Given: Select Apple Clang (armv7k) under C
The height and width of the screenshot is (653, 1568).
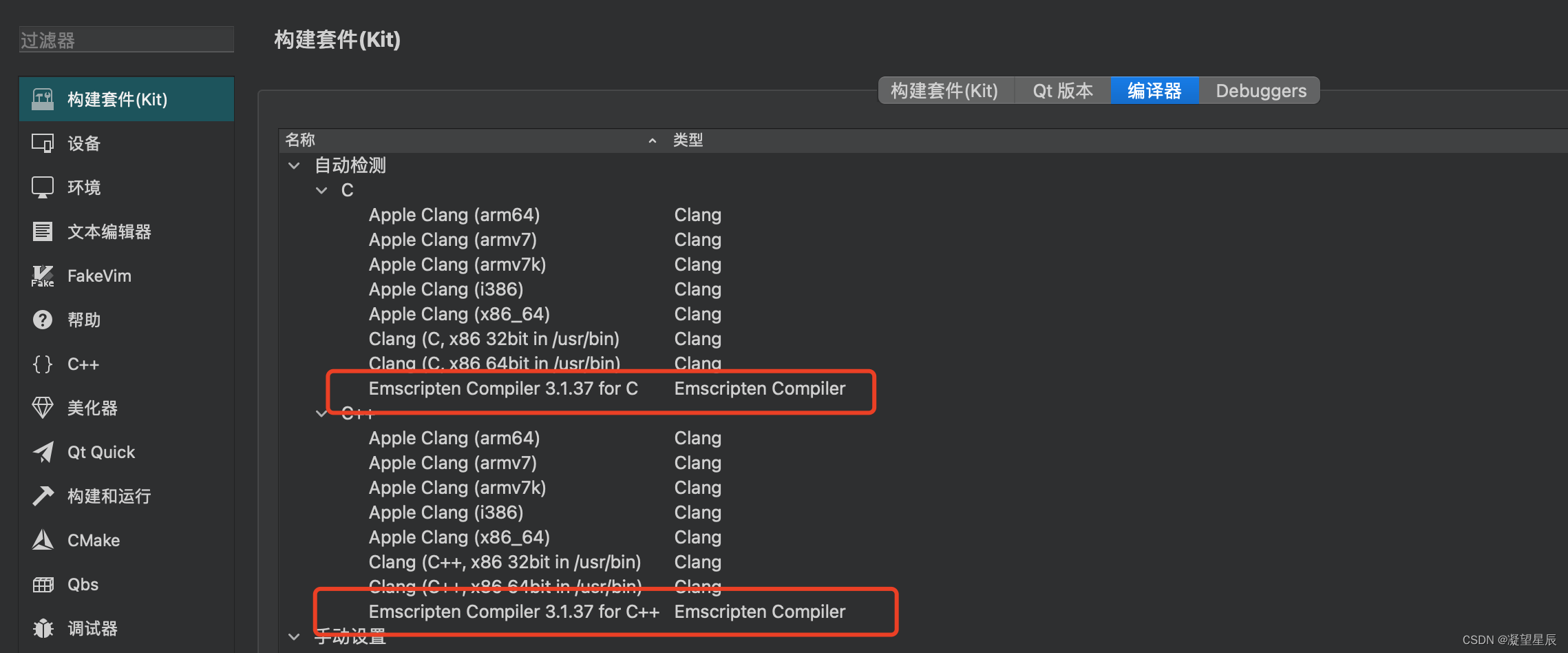Looking at the screenshot, I should click(457, 265).
